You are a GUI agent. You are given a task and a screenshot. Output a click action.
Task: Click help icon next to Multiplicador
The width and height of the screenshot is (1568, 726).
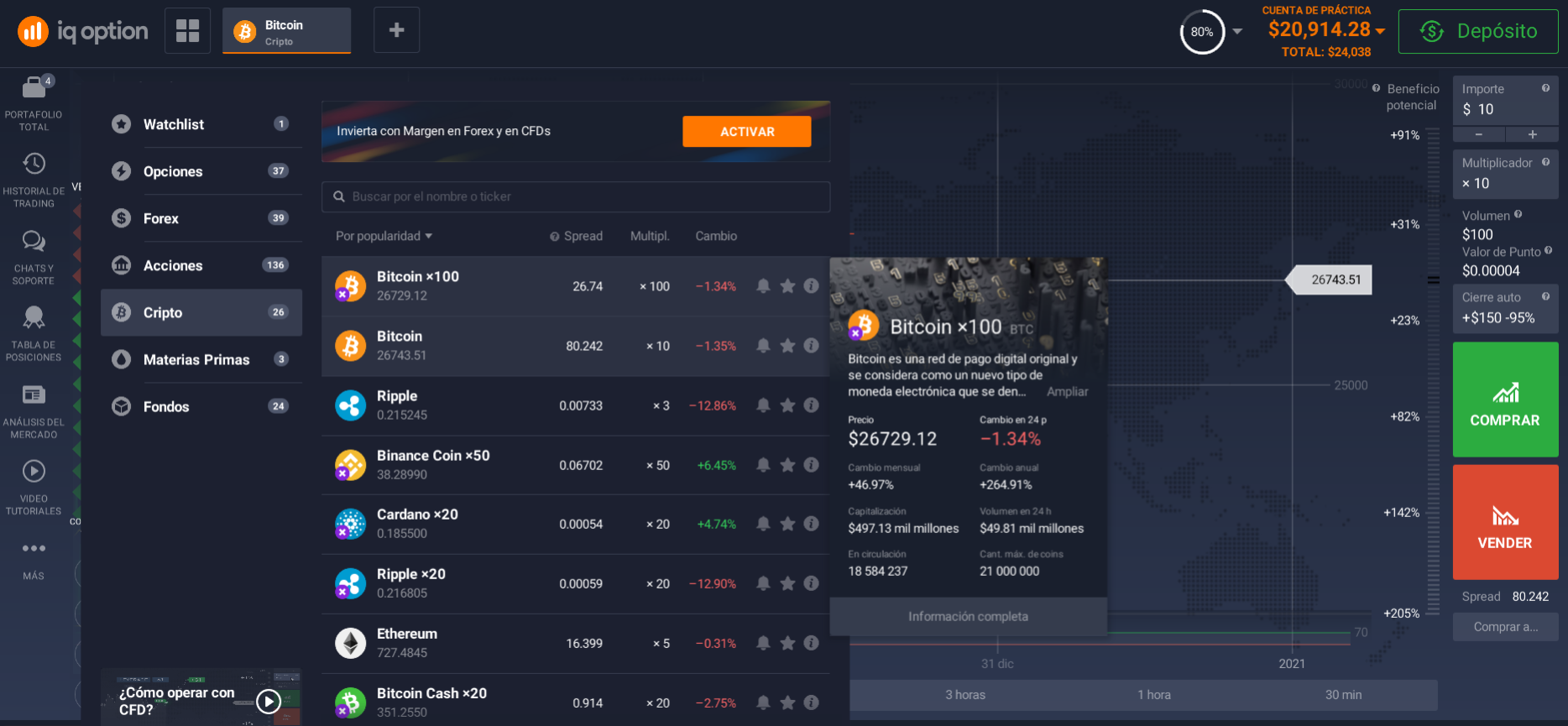pos(1545,162)
